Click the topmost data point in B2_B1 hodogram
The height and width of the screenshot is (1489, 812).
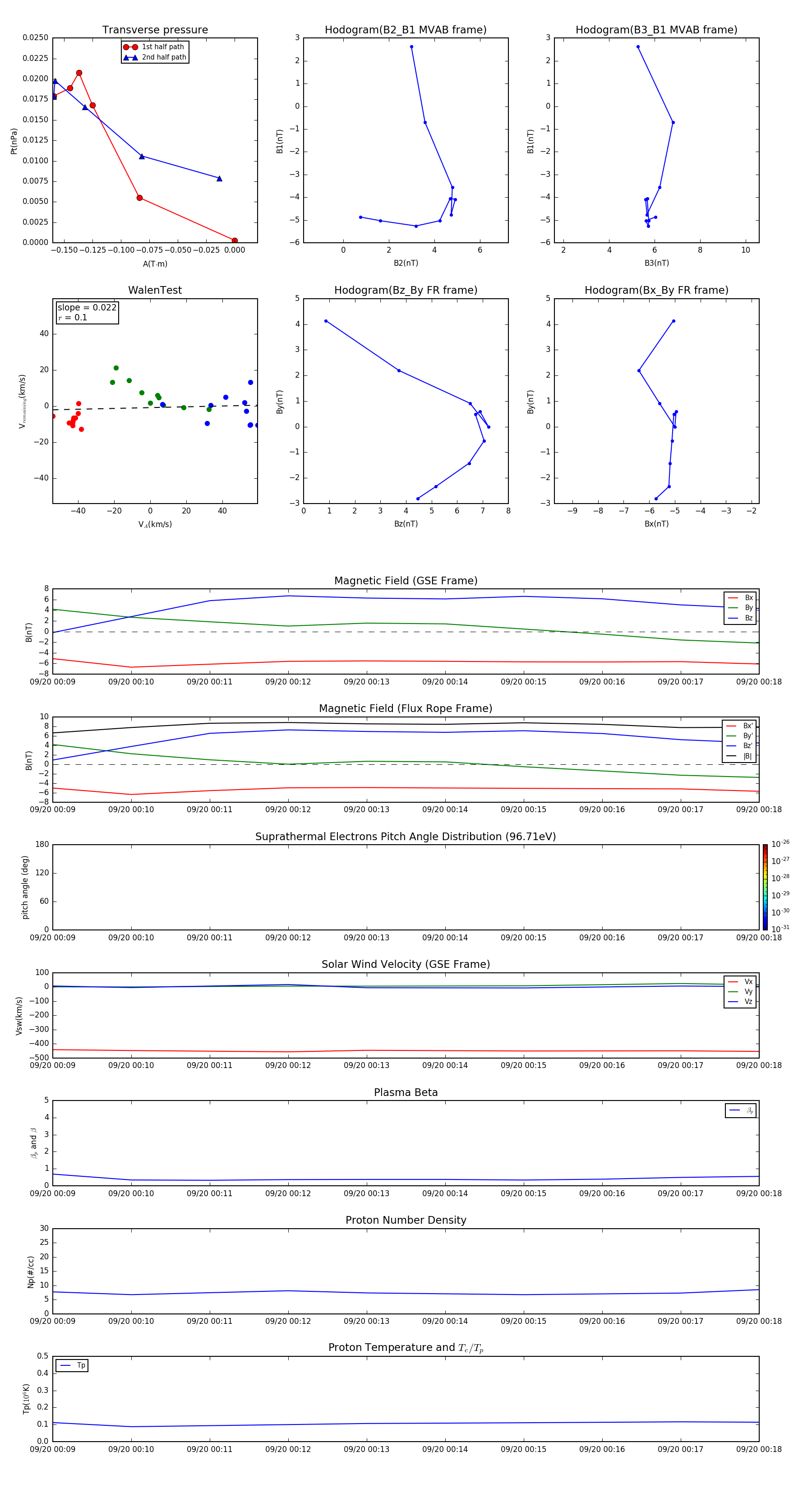(x=411, y=47)
